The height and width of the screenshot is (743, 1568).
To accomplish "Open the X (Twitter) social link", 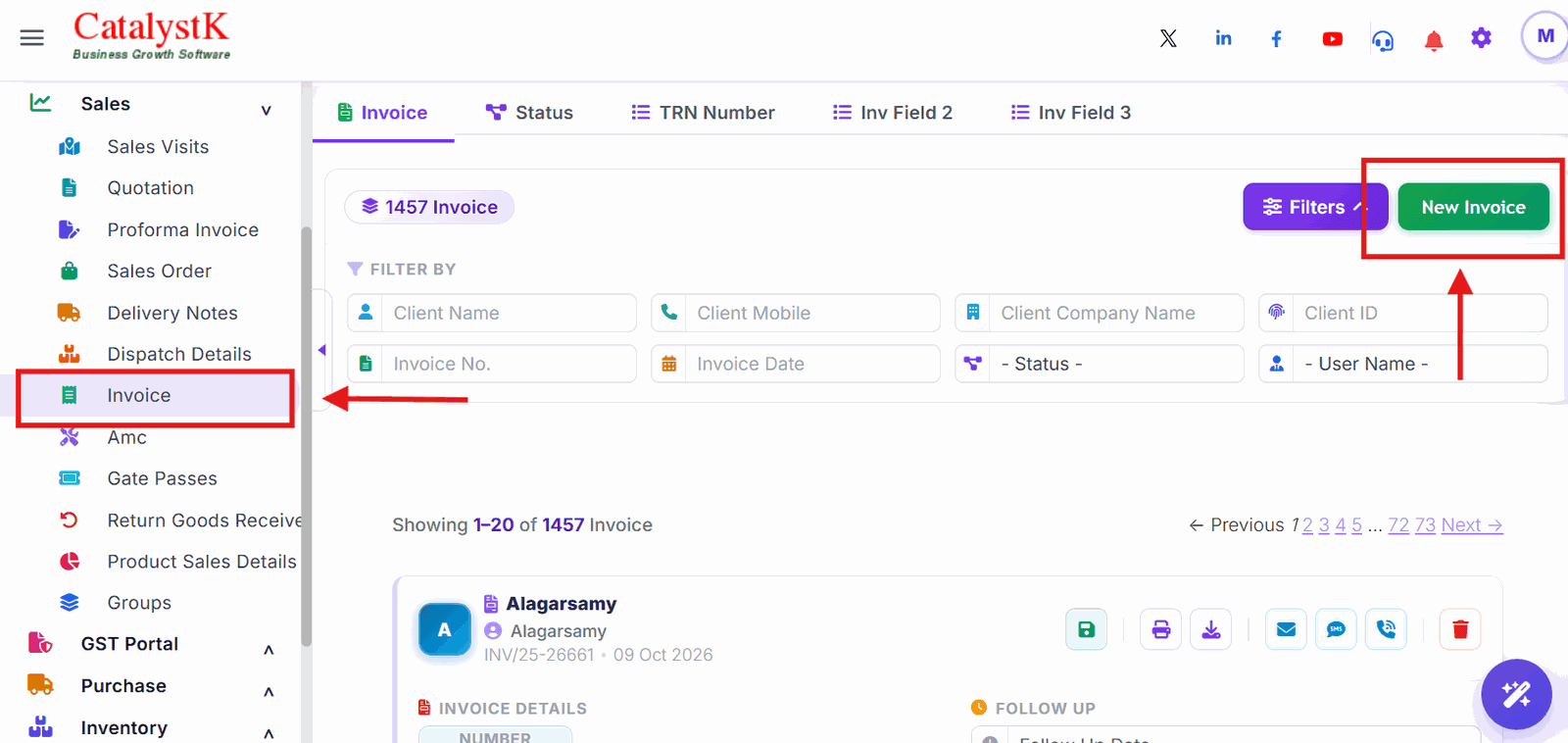I will [x=1168, y=38].
